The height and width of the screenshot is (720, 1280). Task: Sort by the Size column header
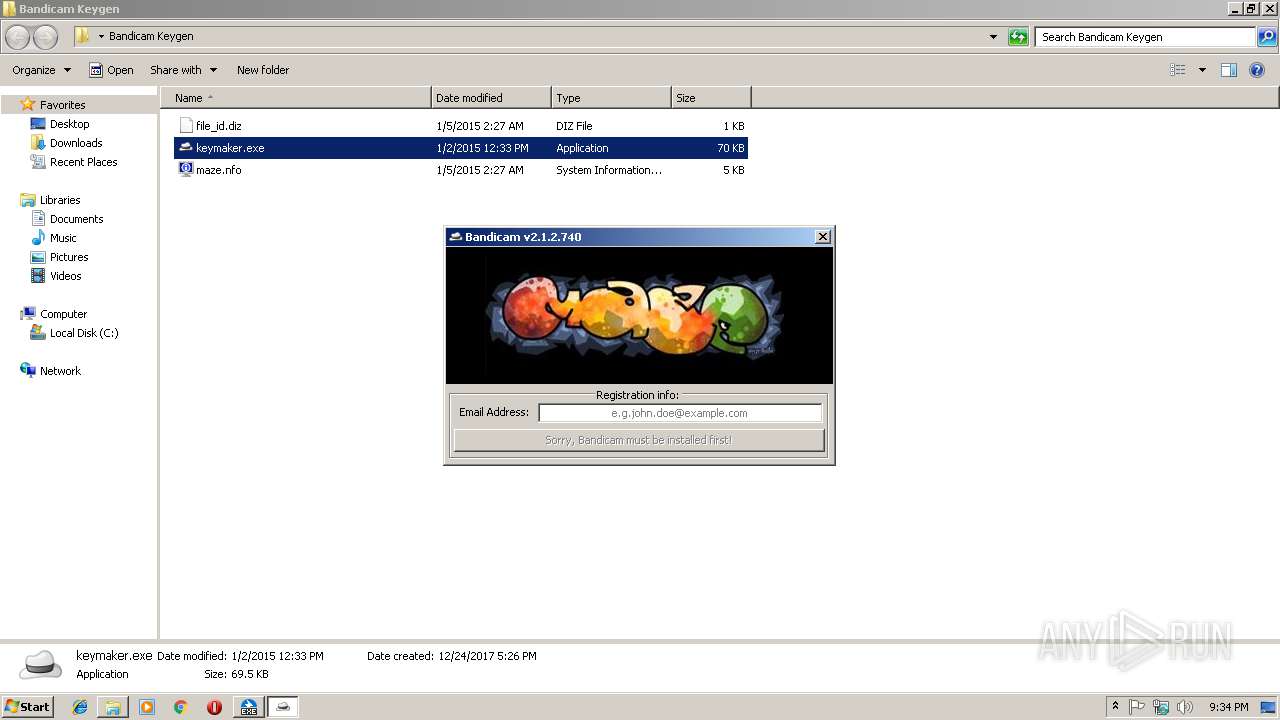pos(711,98)
